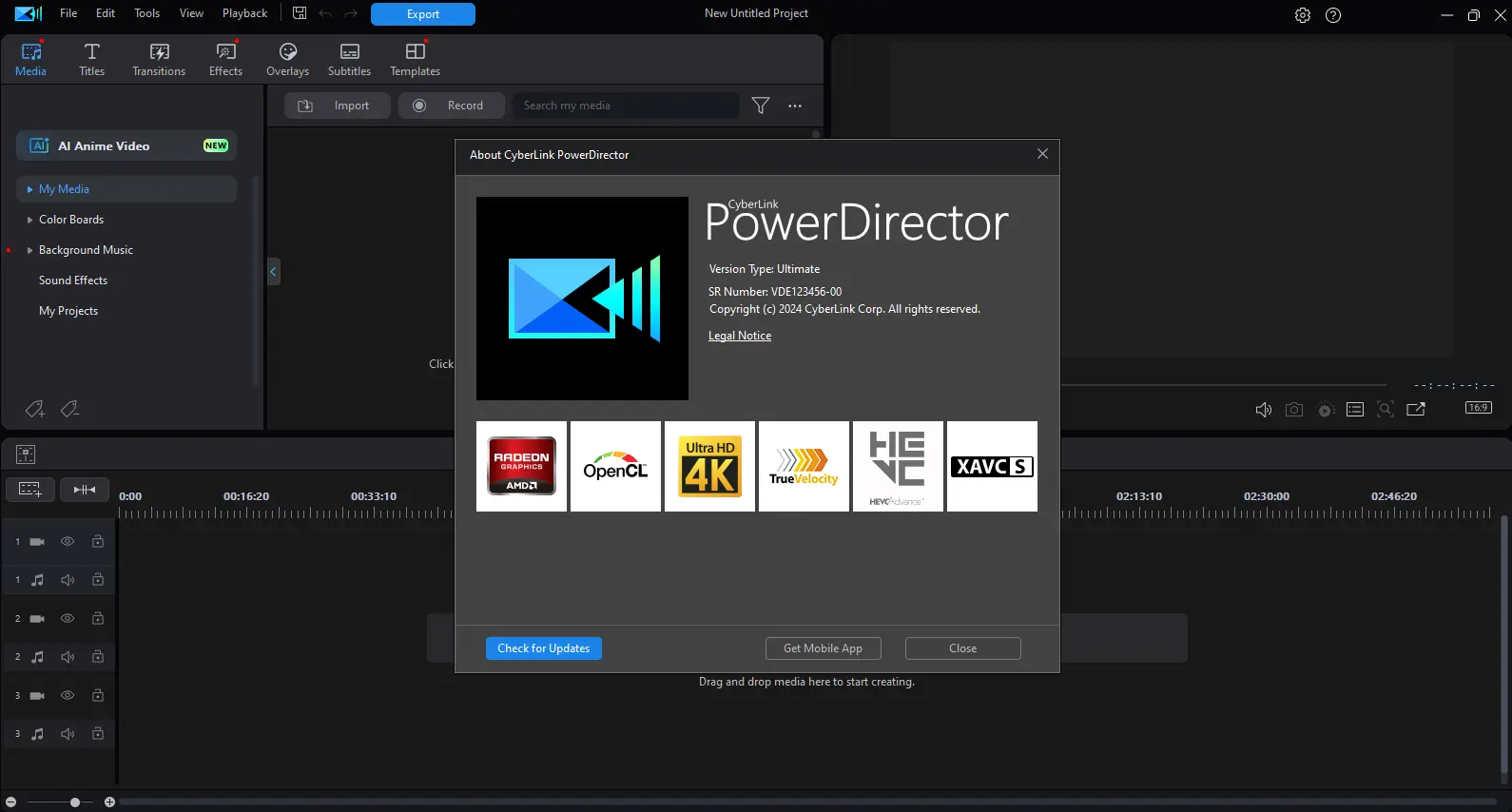Image resolution: width=1512 pixels, height=812 pixels.
Task: Click the fit timeline ripple icon
Action: pos(85,489)
